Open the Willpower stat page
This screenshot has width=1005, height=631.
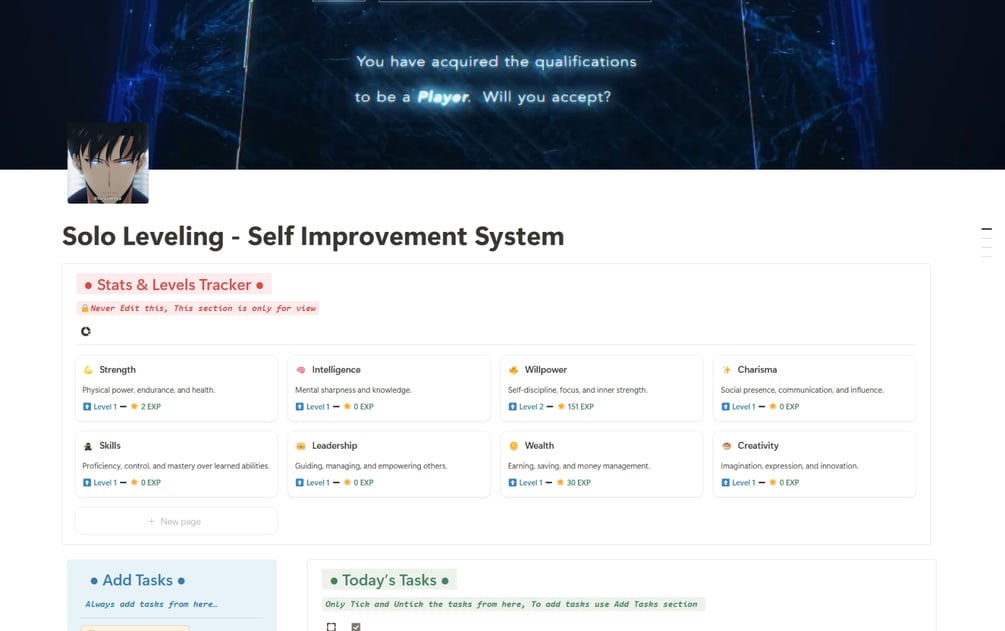pyautogui.click(x=602, y=388)
